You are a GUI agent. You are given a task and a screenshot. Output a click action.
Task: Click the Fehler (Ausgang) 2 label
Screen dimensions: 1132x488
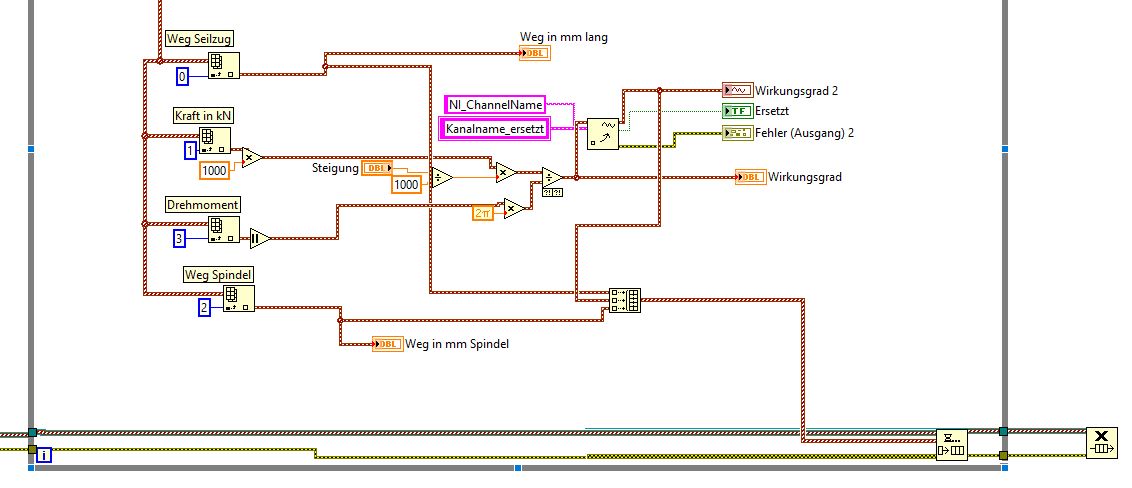[x=805, y=133]
